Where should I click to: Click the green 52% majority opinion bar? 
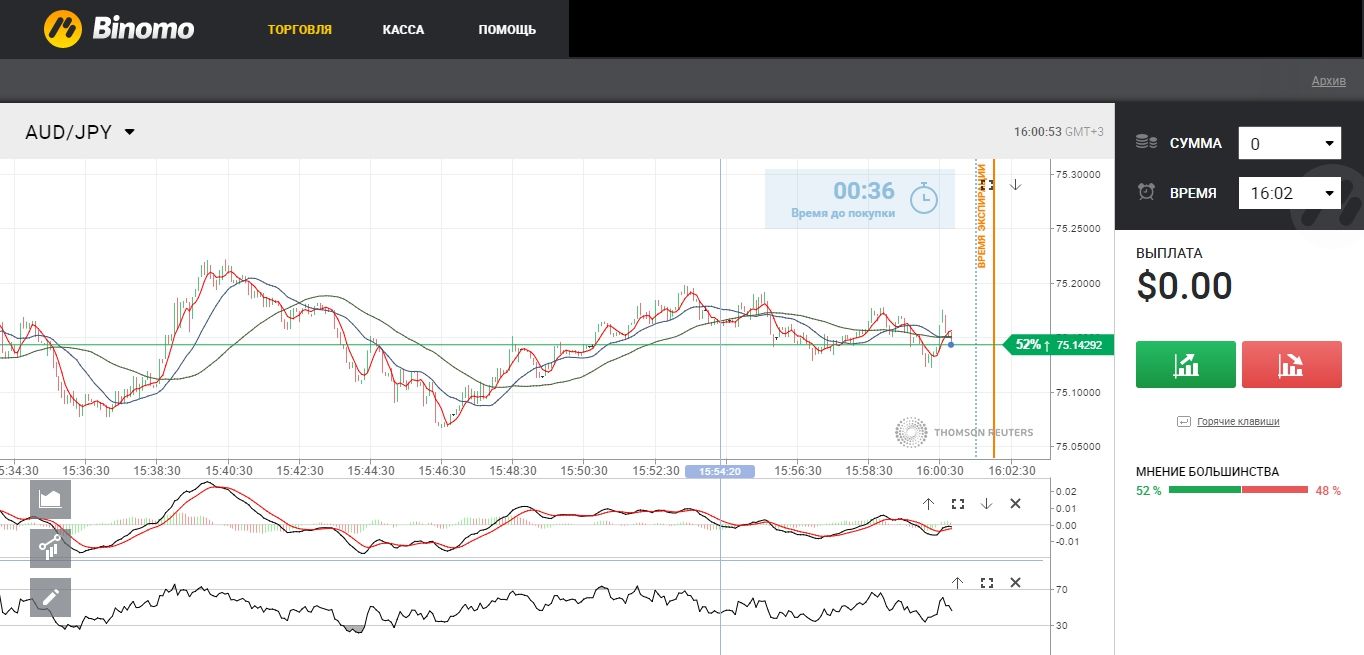1204,490
